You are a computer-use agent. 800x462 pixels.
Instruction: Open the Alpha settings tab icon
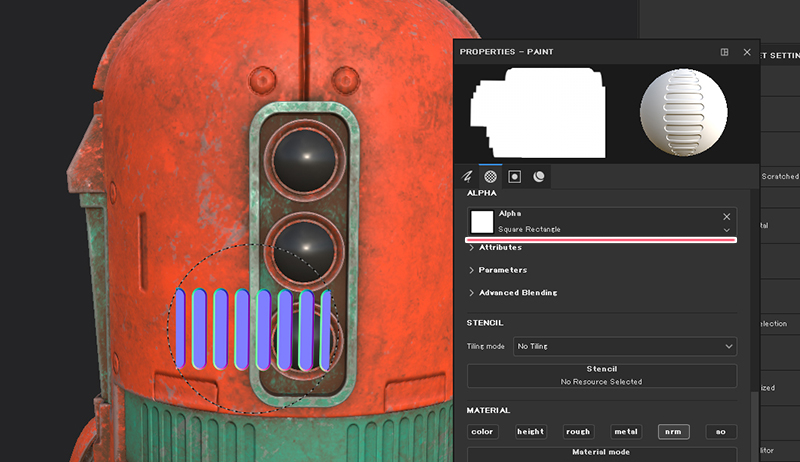pyautogui.click(x=490, y=176)
